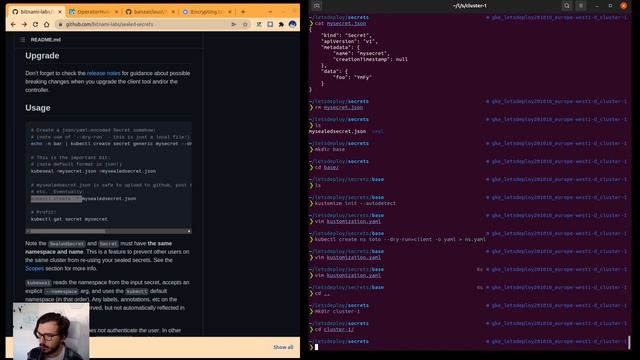
Task: Maximize the terminal window
Action: tap(610, 6)
